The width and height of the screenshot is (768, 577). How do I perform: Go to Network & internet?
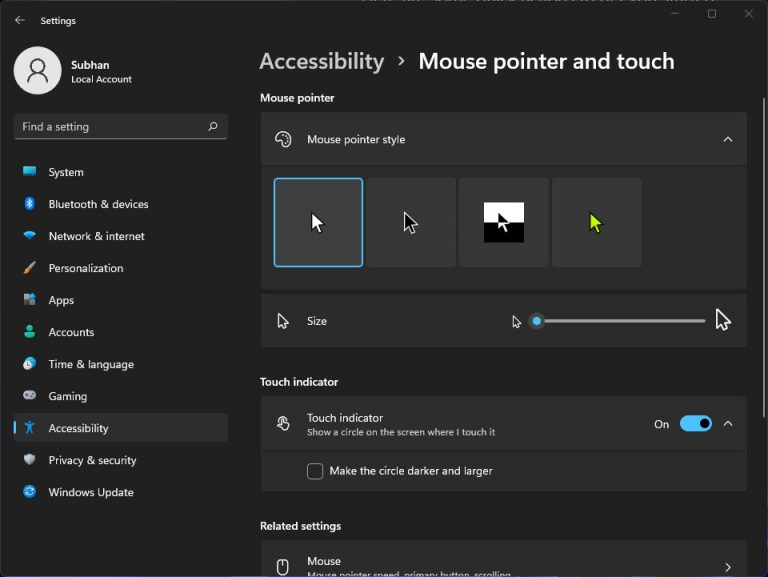pyautogui.click(x=120, y=236)
